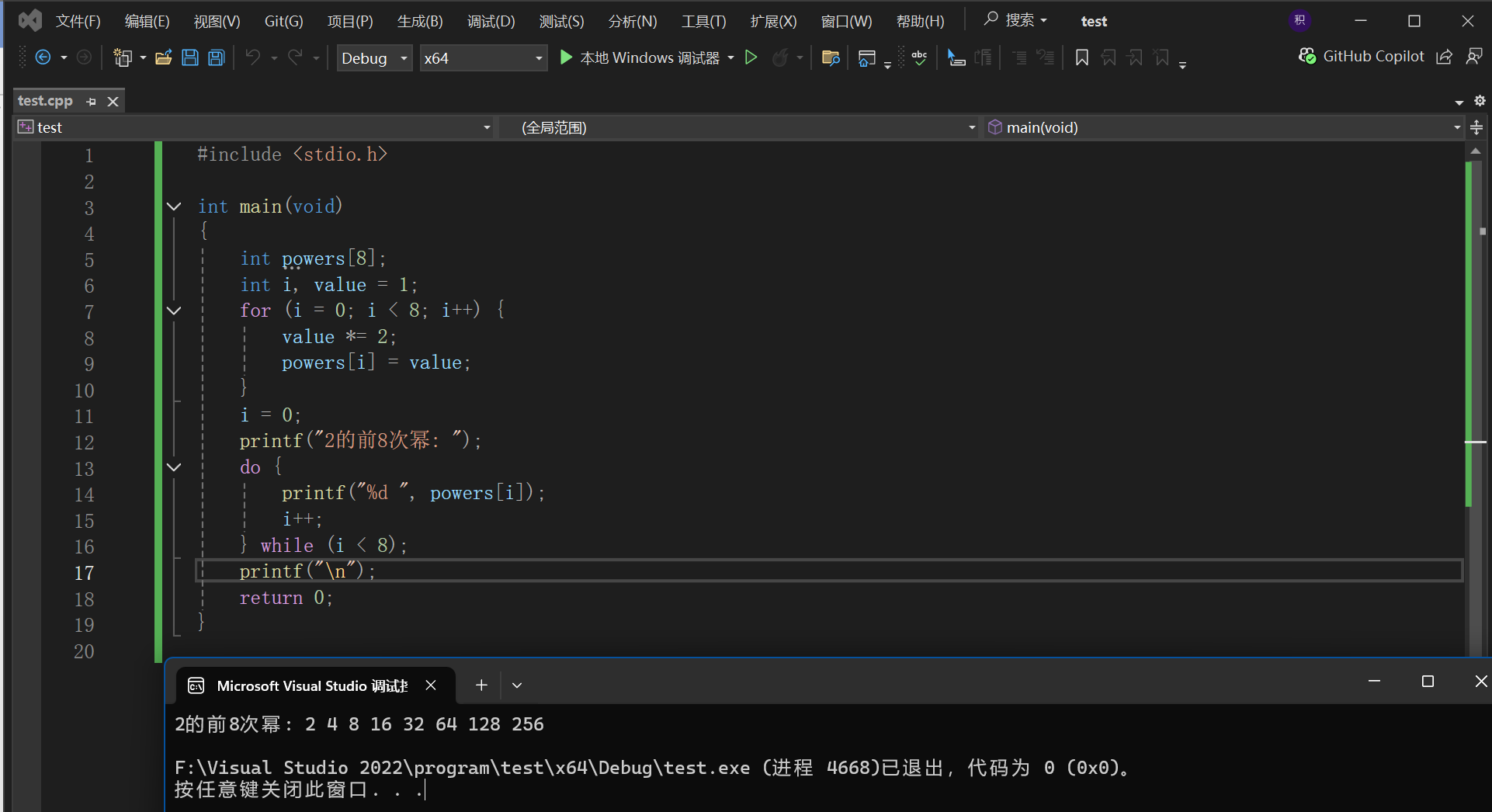Image resolution: width=1492 pixels, height=812 pixels.
Task: Open a file with the folder icon
Action: 164,57
